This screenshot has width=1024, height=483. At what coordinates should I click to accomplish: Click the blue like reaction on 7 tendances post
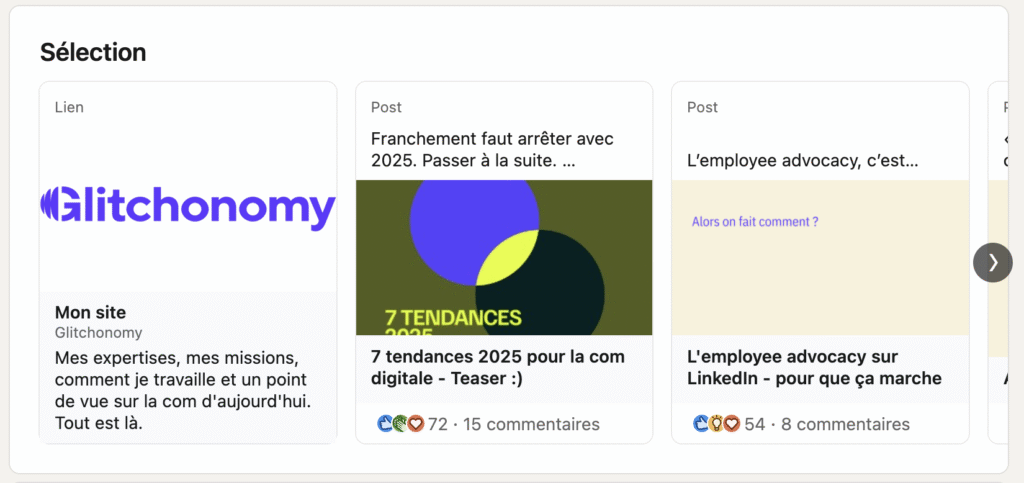pyautogui.click(x=385, y=424)
